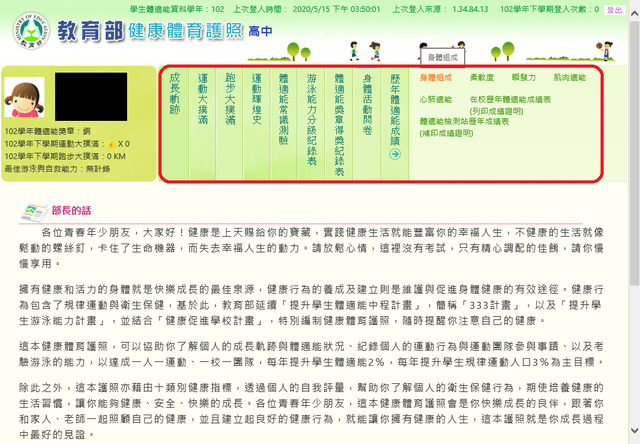Click the 身體組成 tooltip box
This screenshot has width=640, height=444.
pyautogui.click(x=442, y=58)
